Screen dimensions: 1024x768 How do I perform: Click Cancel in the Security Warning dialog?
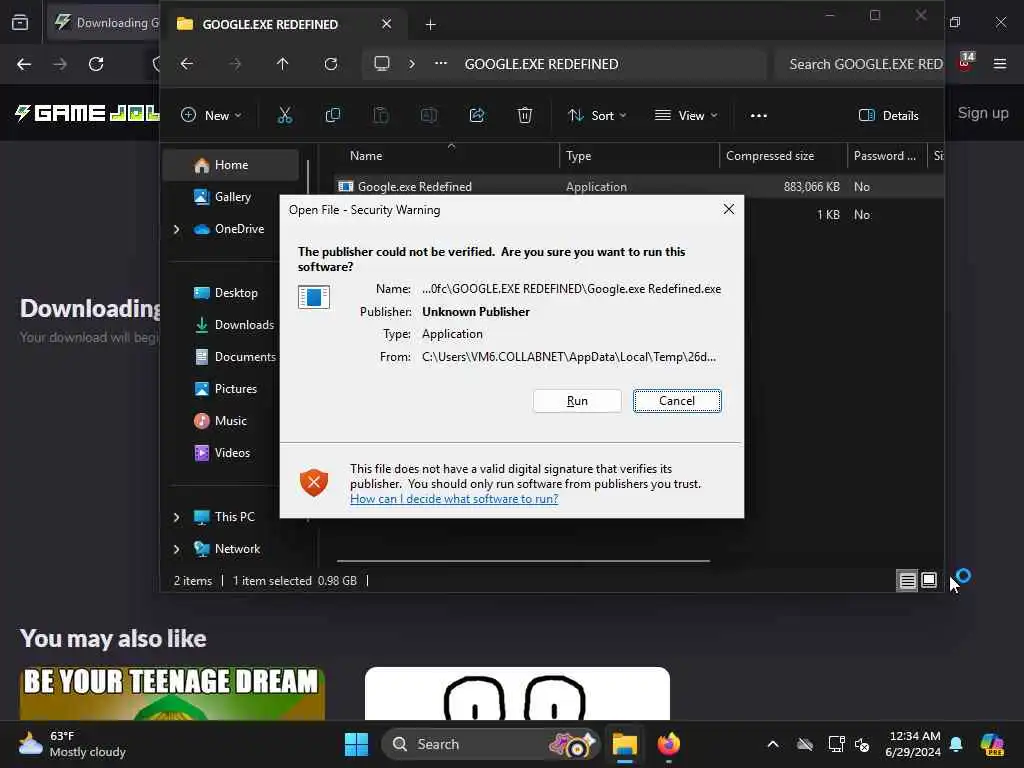677,401
